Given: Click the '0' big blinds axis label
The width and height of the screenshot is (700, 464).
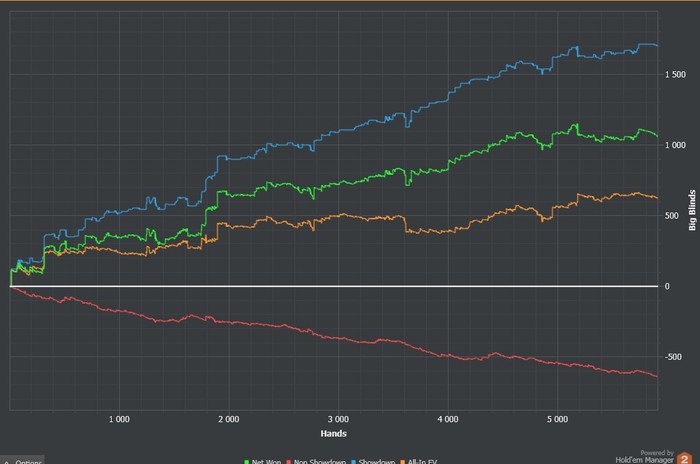Looking at the screenshot, I should pyautogui.click(x=667, y=286).
